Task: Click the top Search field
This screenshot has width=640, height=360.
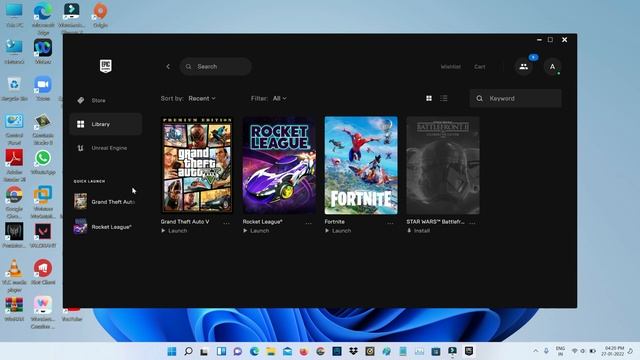Action: point(216,67)
